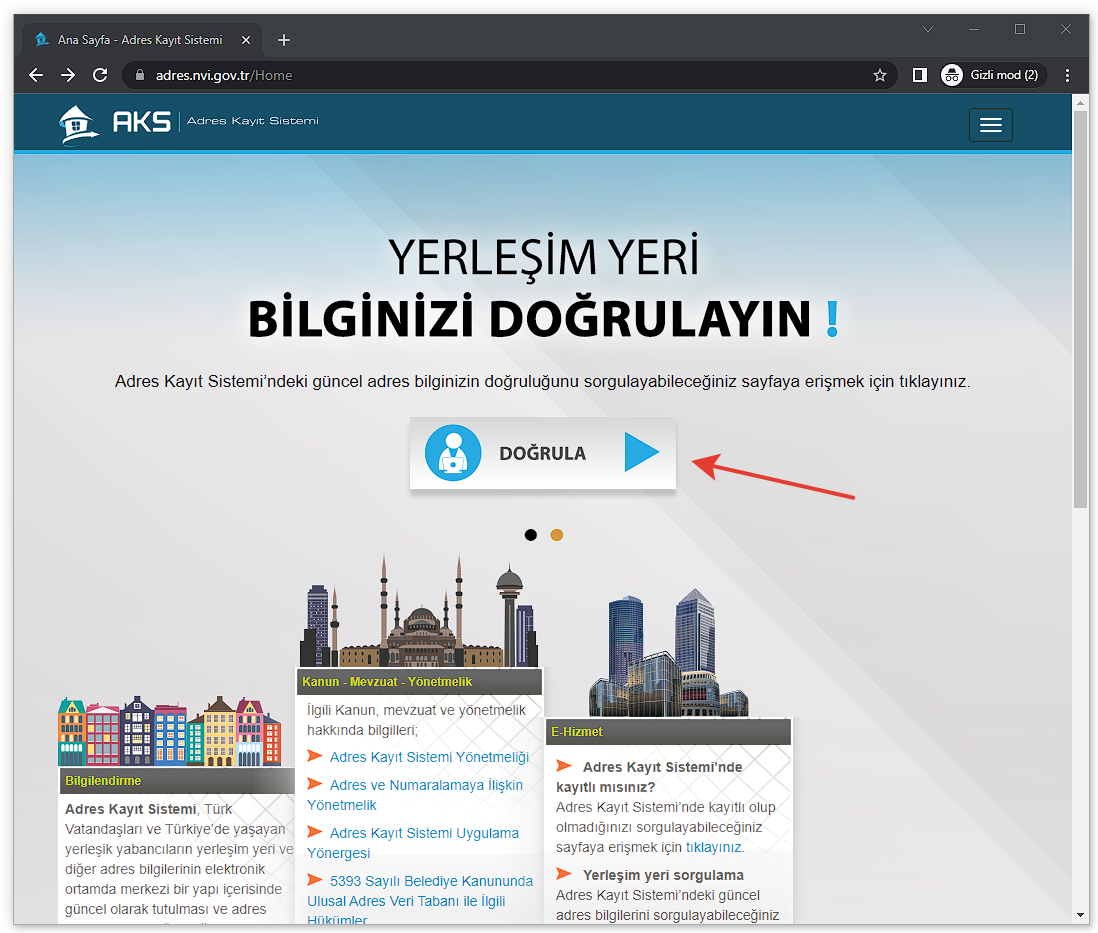Bookmark page with the star icon

[x=880, y=75]
